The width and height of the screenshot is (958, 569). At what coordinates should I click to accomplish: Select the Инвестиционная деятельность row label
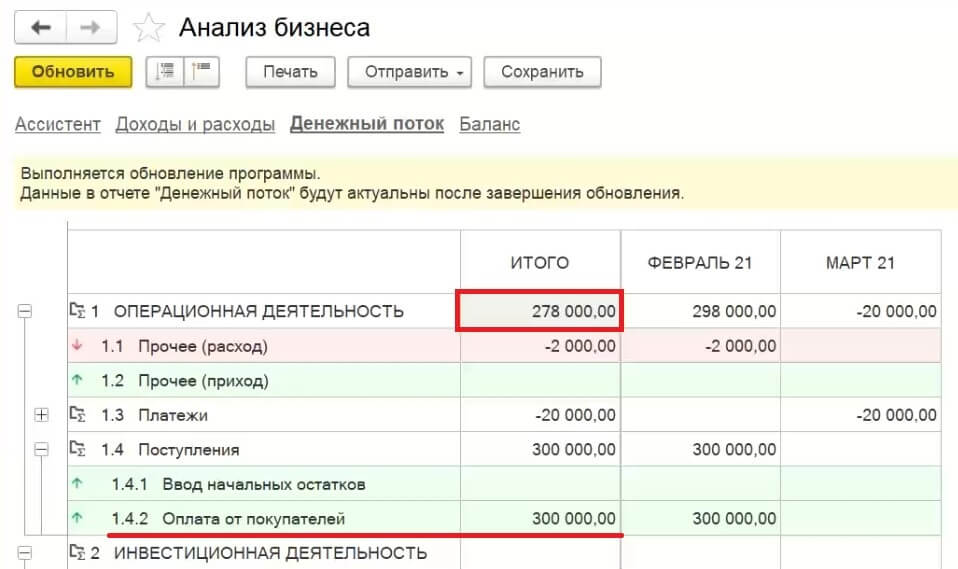[x=270, y=553]
